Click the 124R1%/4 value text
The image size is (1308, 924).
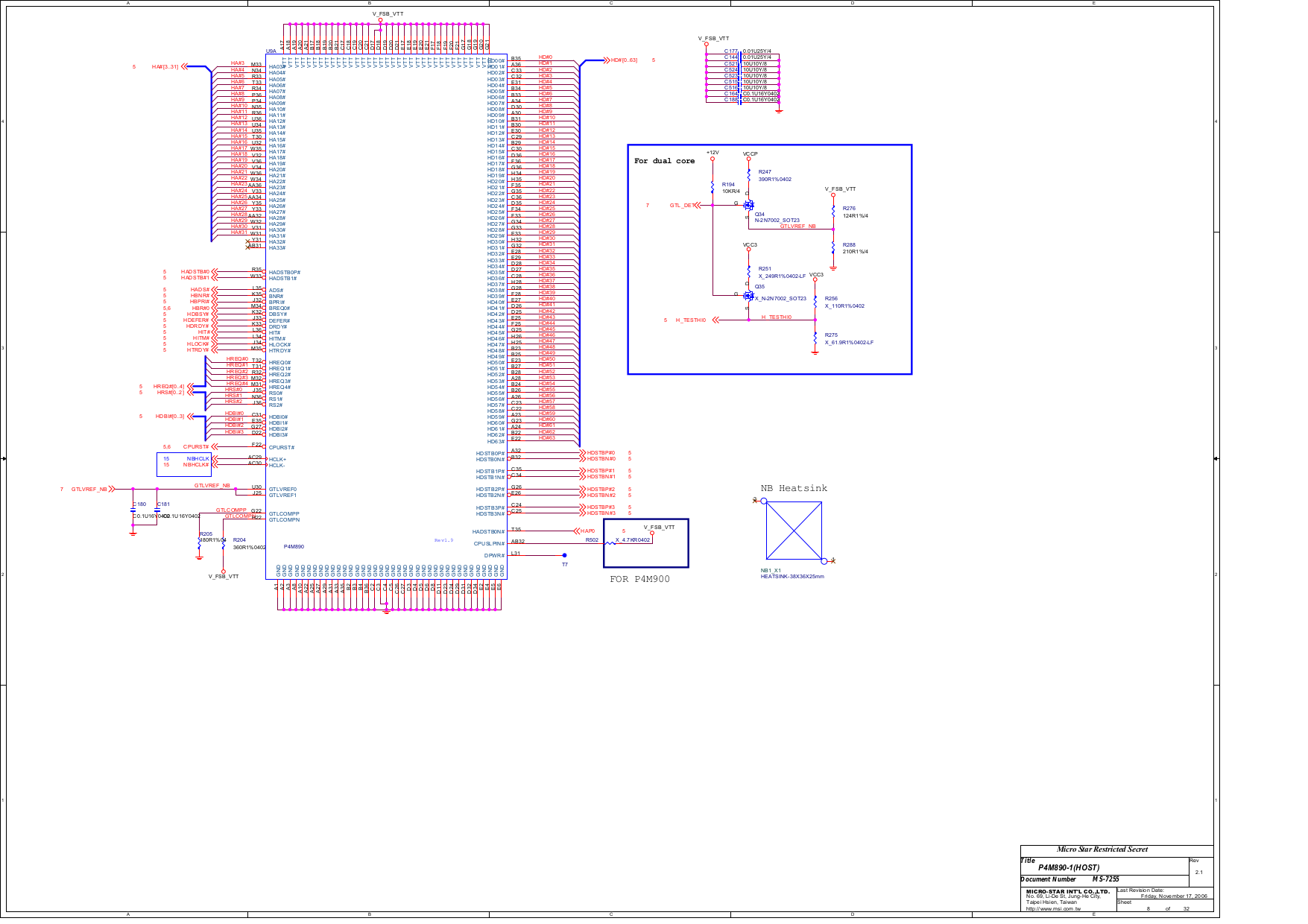click(x=855, y=216)
